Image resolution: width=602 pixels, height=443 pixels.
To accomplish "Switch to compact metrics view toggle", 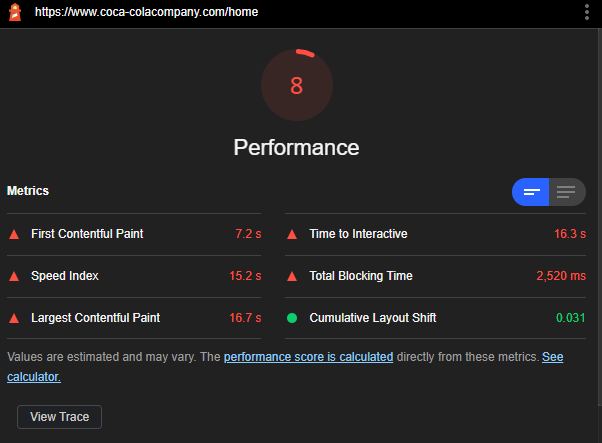I will [x=531, y=192].
